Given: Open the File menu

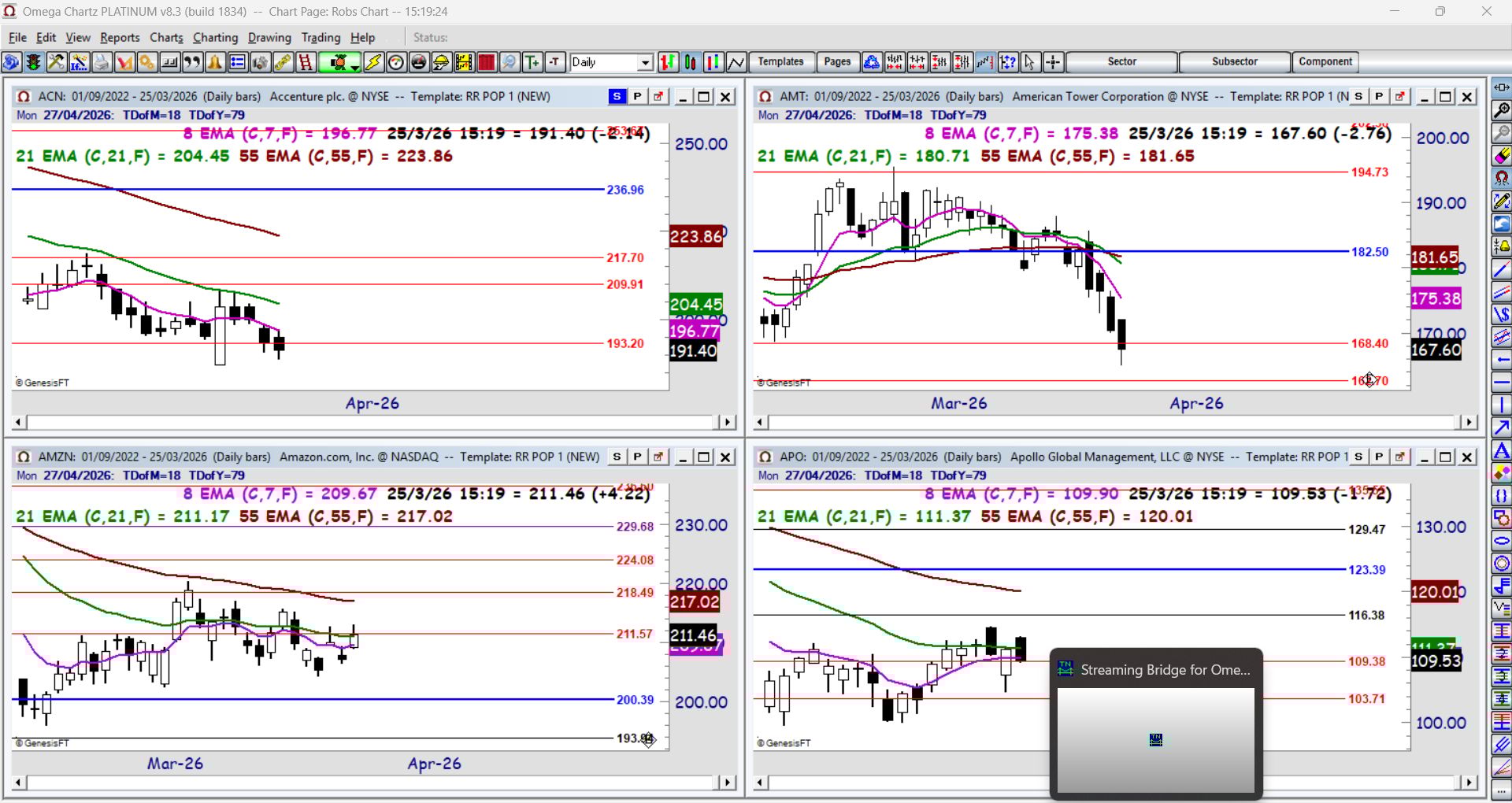Looking at the screenshot, I should click(x=17, y=37).
